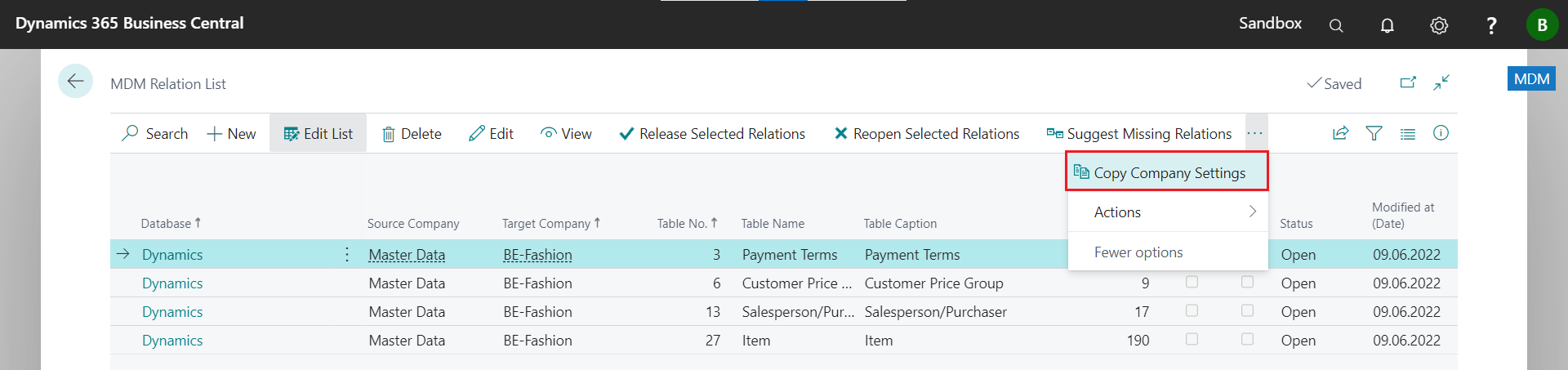Change list layout view icon
The width and height of the screenshot is (1568, 370).
tap(1408, 133)
